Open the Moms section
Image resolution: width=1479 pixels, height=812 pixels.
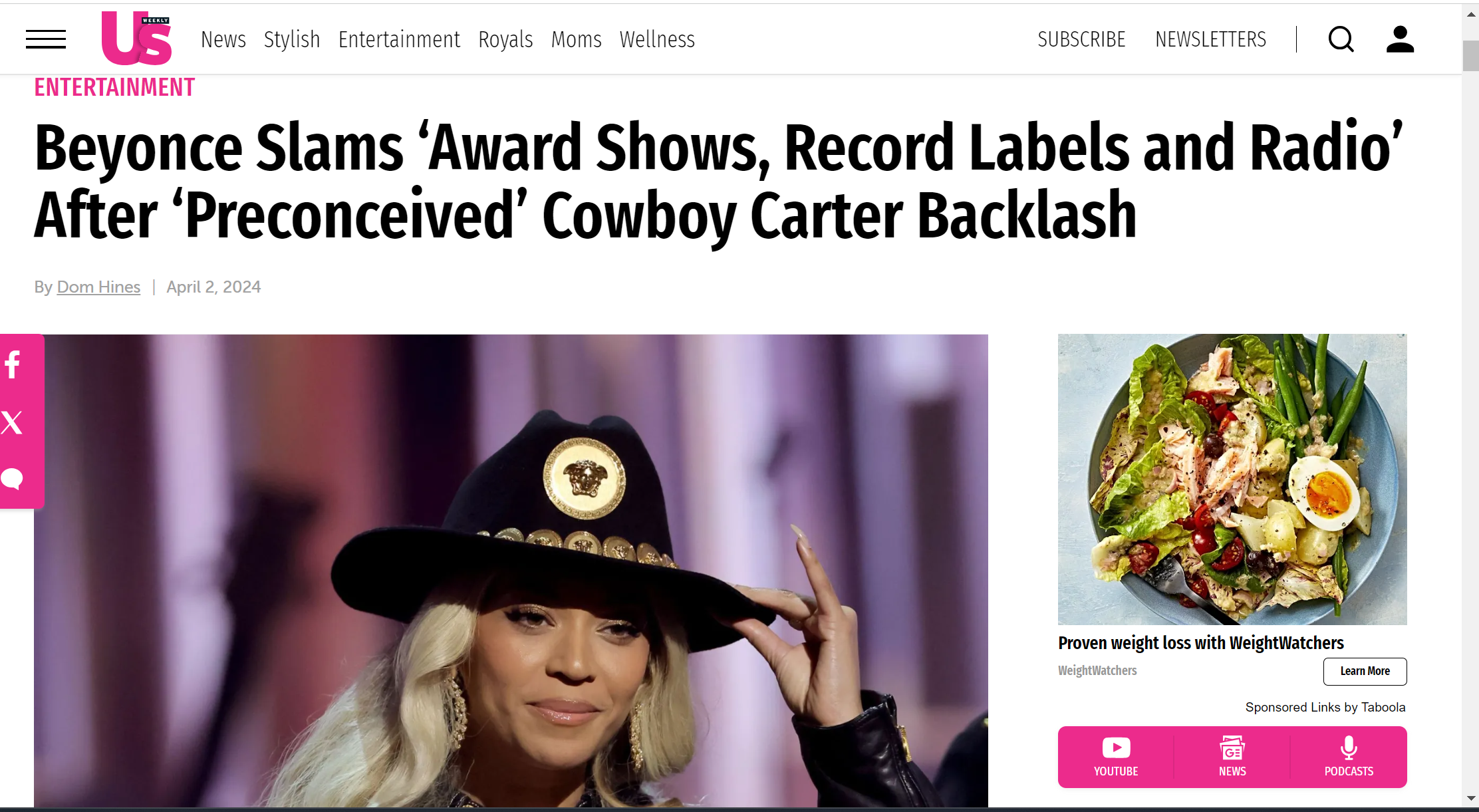click(576, 39)
